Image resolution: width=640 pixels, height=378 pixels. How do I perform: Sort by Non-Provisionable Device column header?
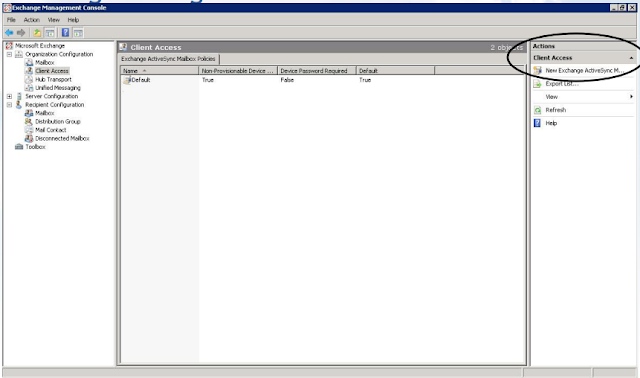[238, 71]
